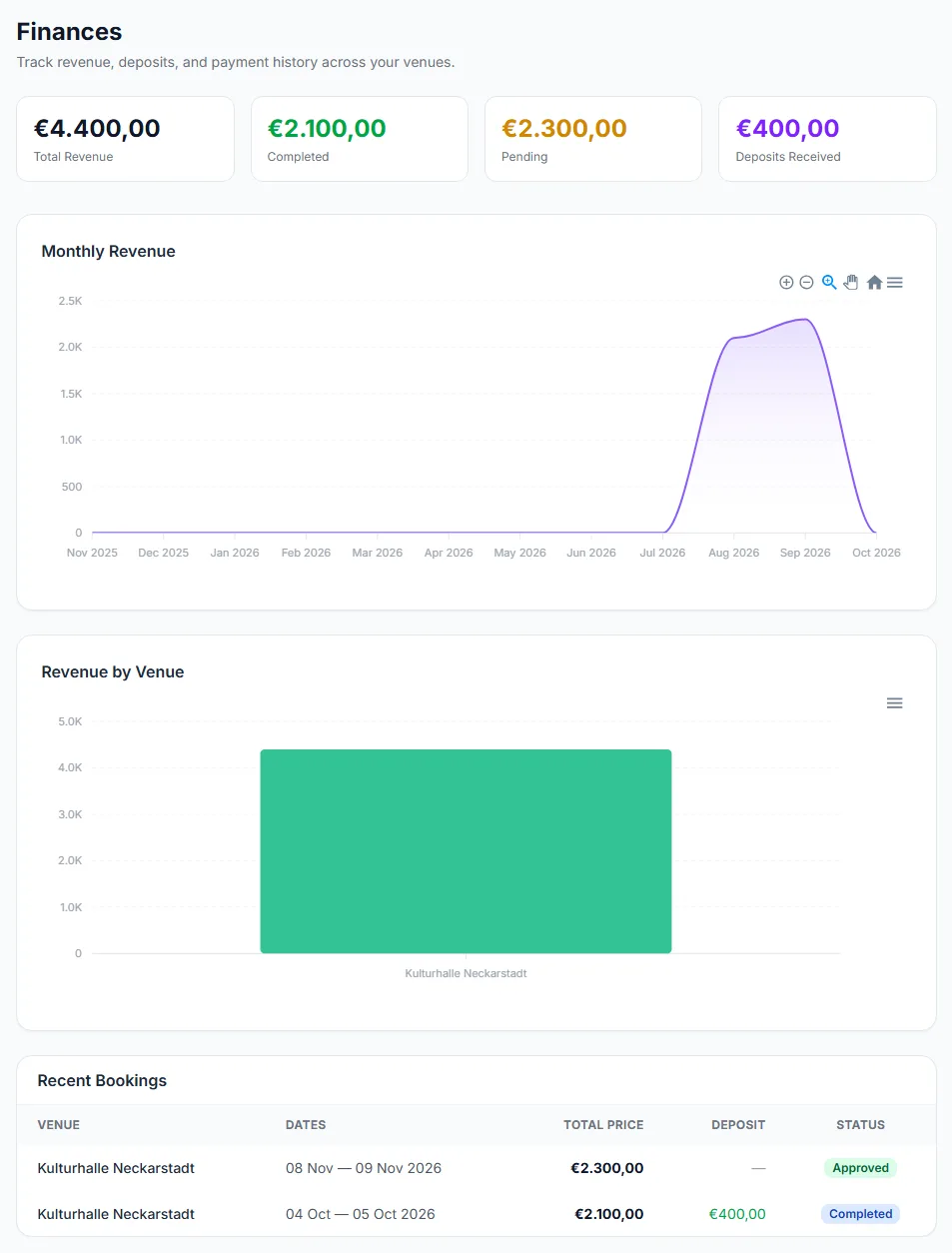The image size is (952, 1253).
Task: Click the €400,00 deposit cell
Action: (x=737, y=1214)
